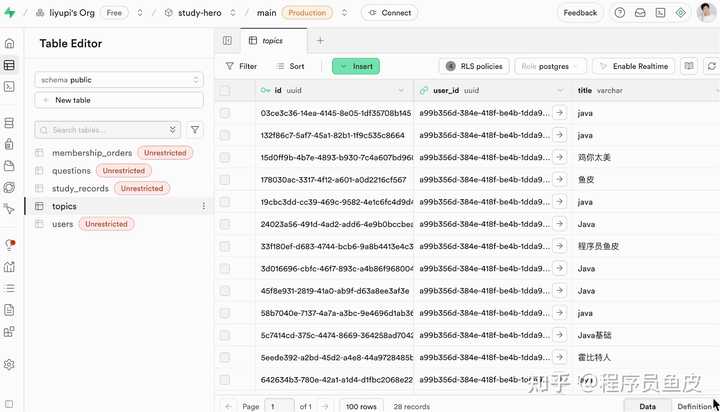Open RLS policies button
This screenshot has width=720, height=412.
pyautogui.click(x=474, y=66)
